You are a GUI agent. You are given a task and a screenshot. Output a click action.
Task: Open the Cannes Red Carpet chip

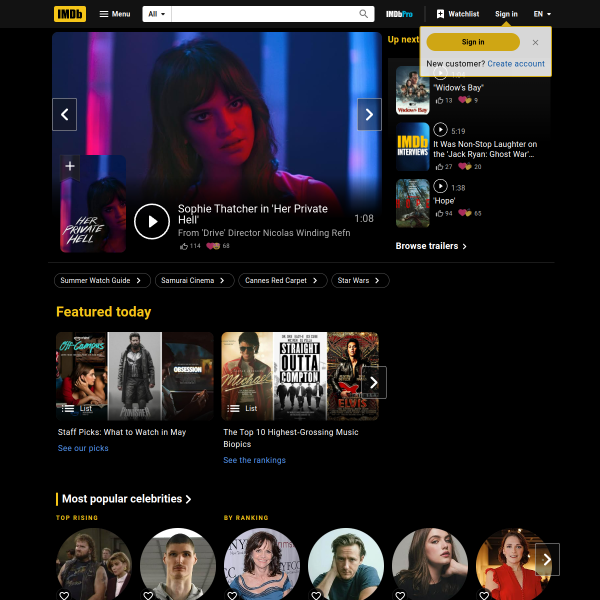click(x=283, y=280)
